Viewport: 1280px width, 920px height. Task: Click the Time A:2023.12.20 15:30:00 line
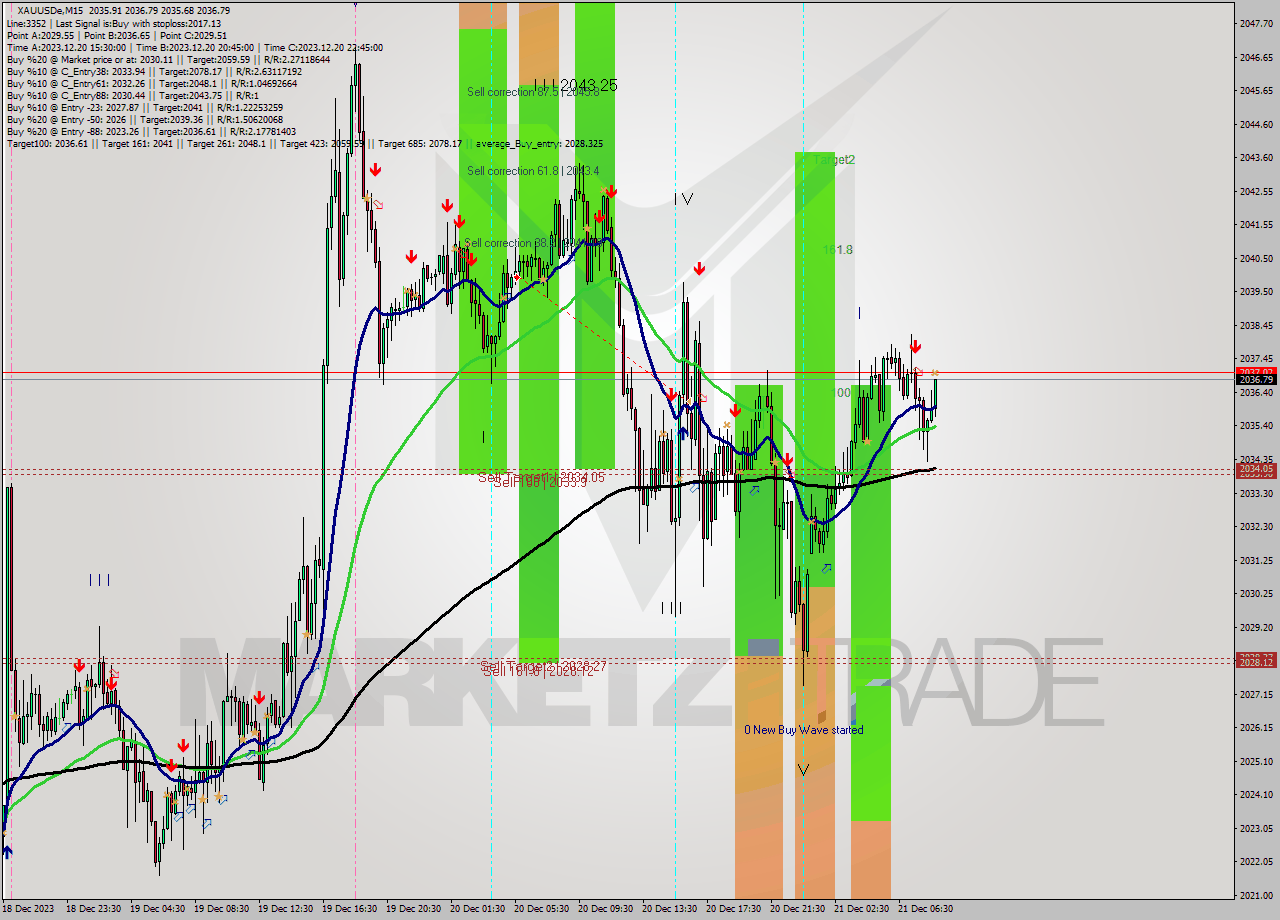pos(194,47)
